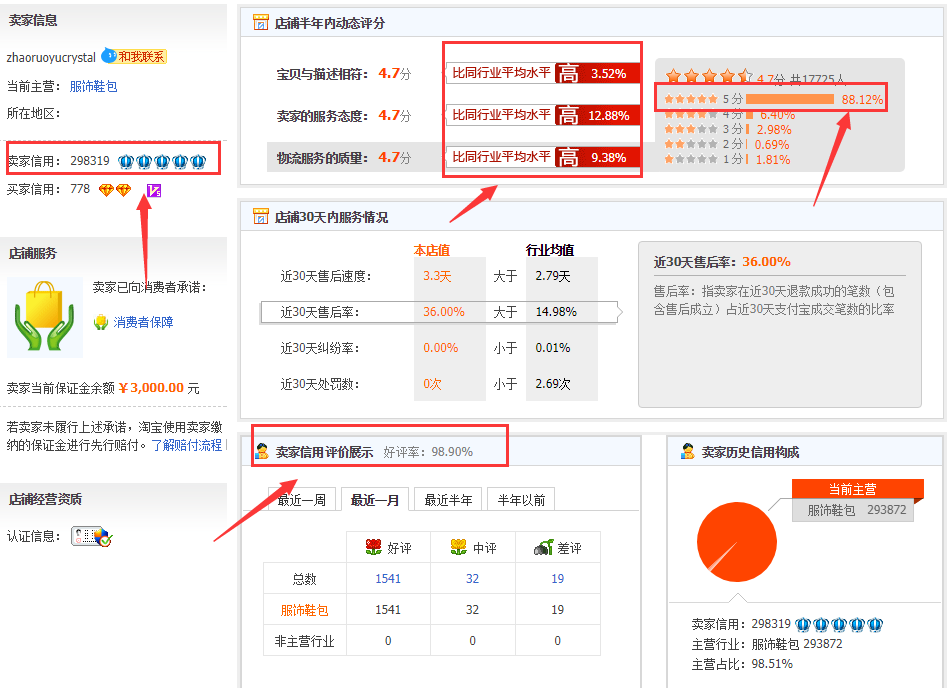Click the orange pie chart of credit composition

tap(737, 541)
